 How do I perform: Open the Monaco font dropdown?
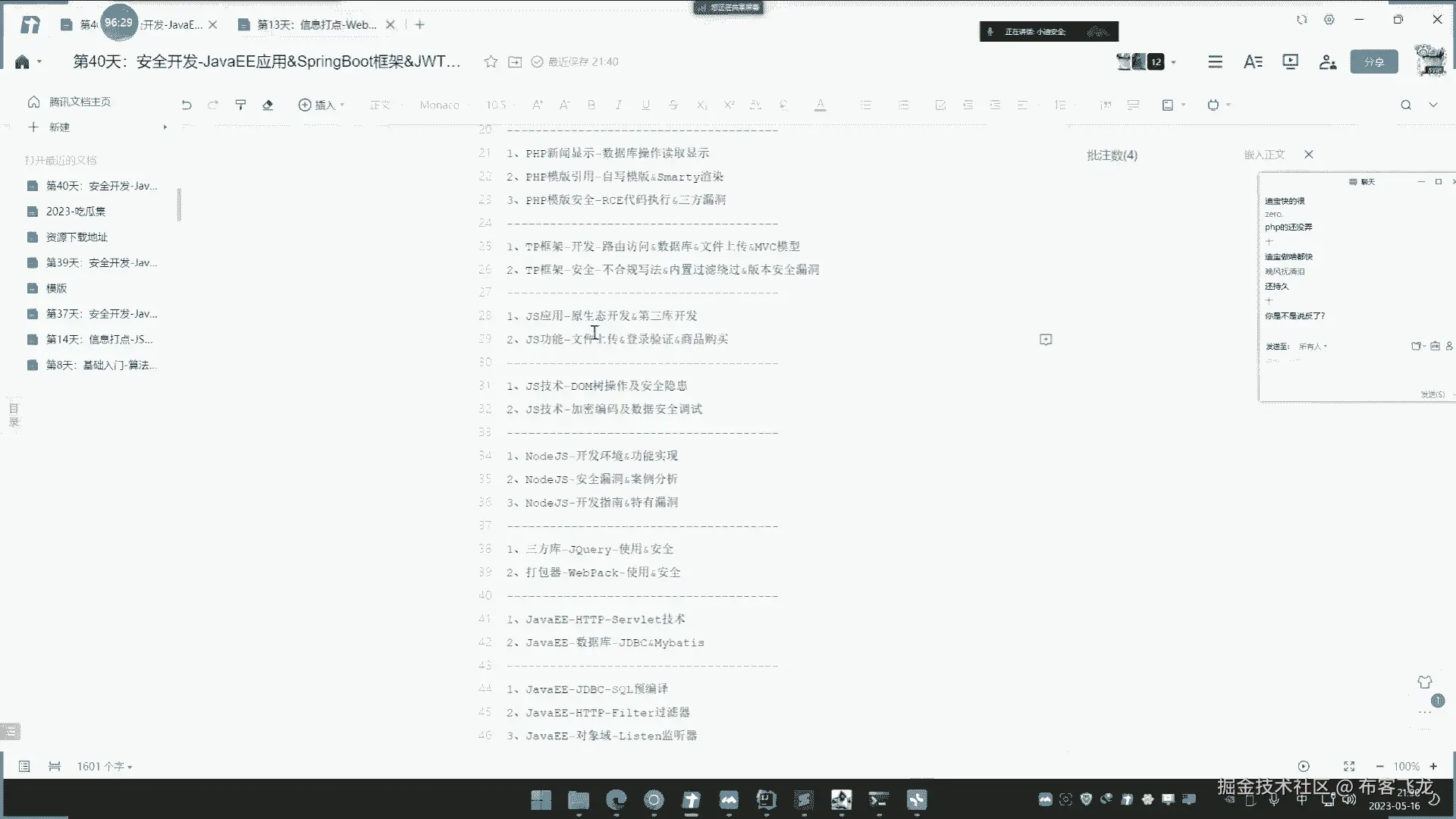(440, 105)
